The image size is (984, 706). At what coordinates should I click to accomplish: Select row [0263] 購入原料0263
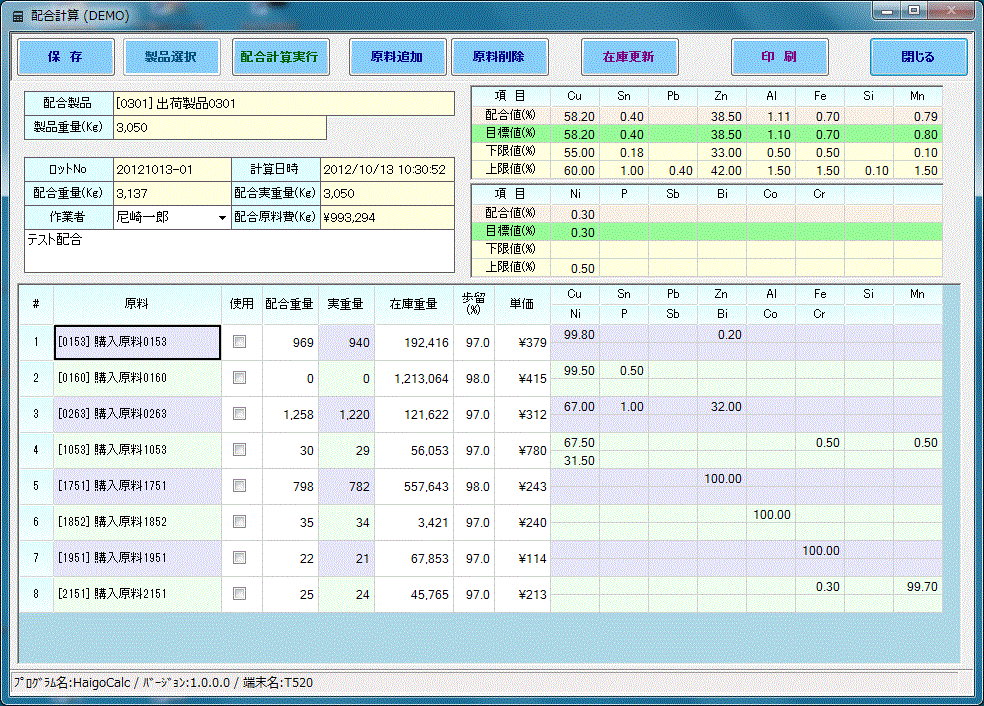click(x=137, y=414)
